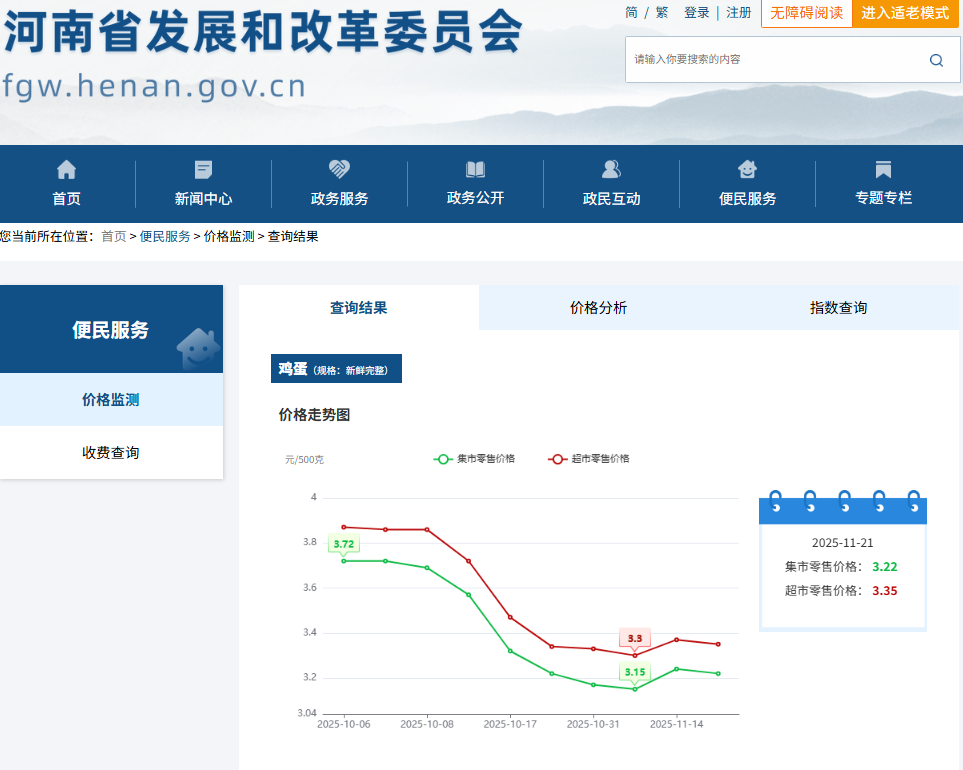
Task: Click the 政务公开 open book icon
Action: coord(475,169)
